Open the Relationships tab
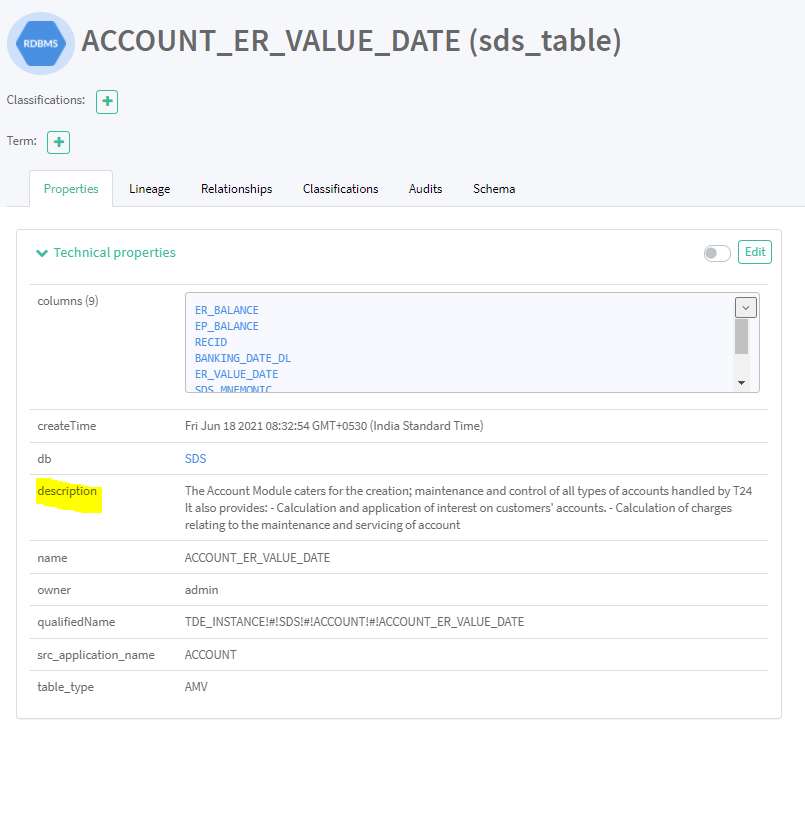 (236, 189)
